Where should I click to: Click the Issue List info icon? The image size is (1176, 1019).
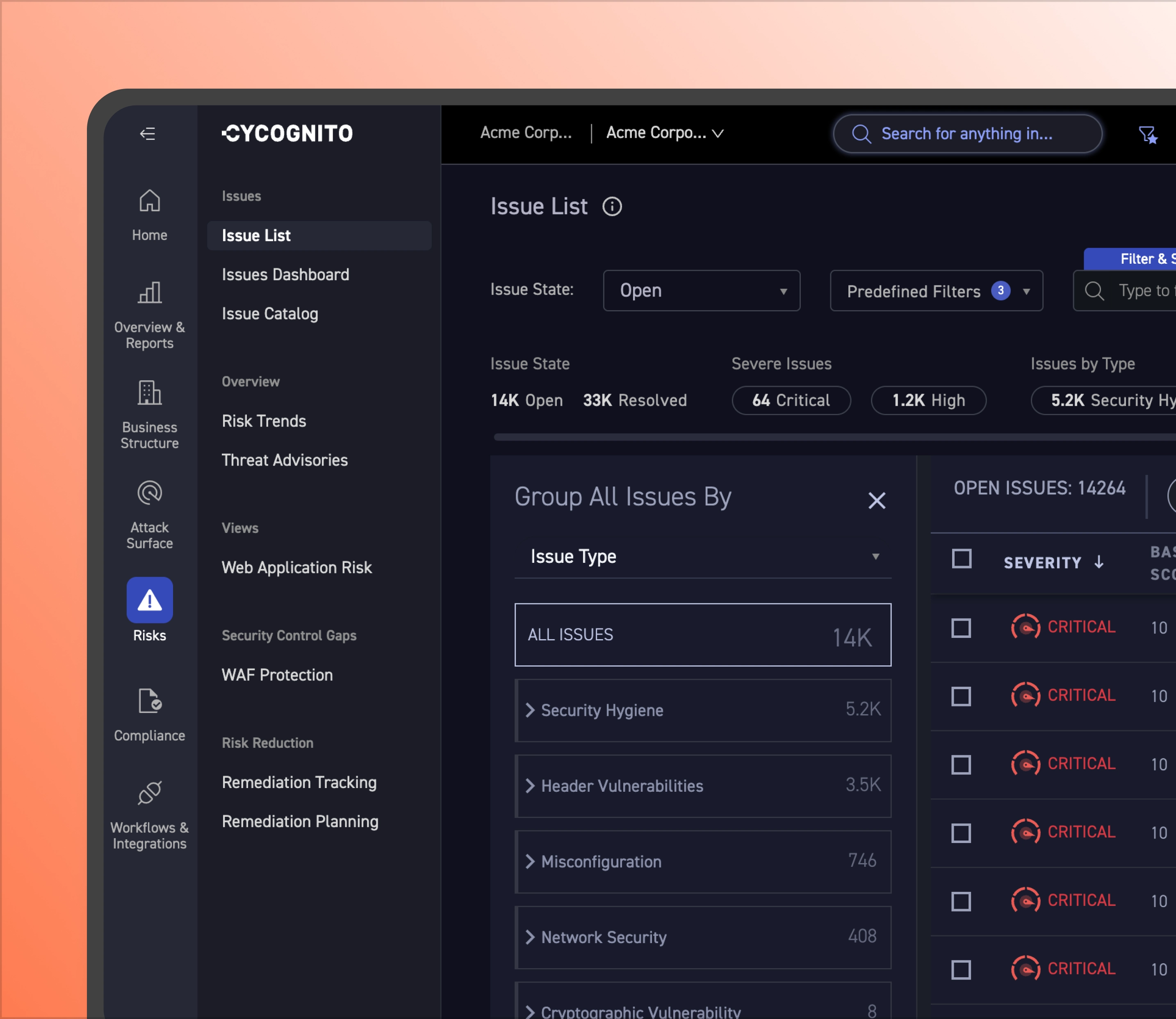(612, 206)
